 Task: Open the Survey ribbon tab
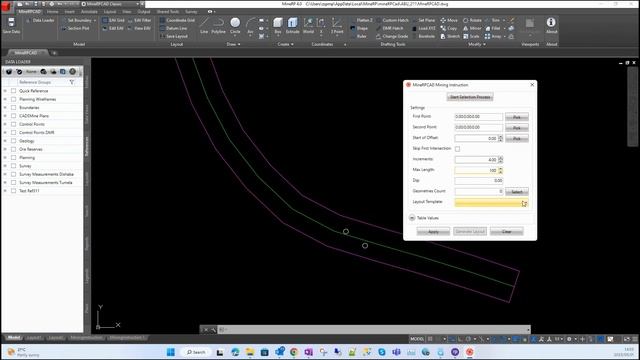point(191,12)
